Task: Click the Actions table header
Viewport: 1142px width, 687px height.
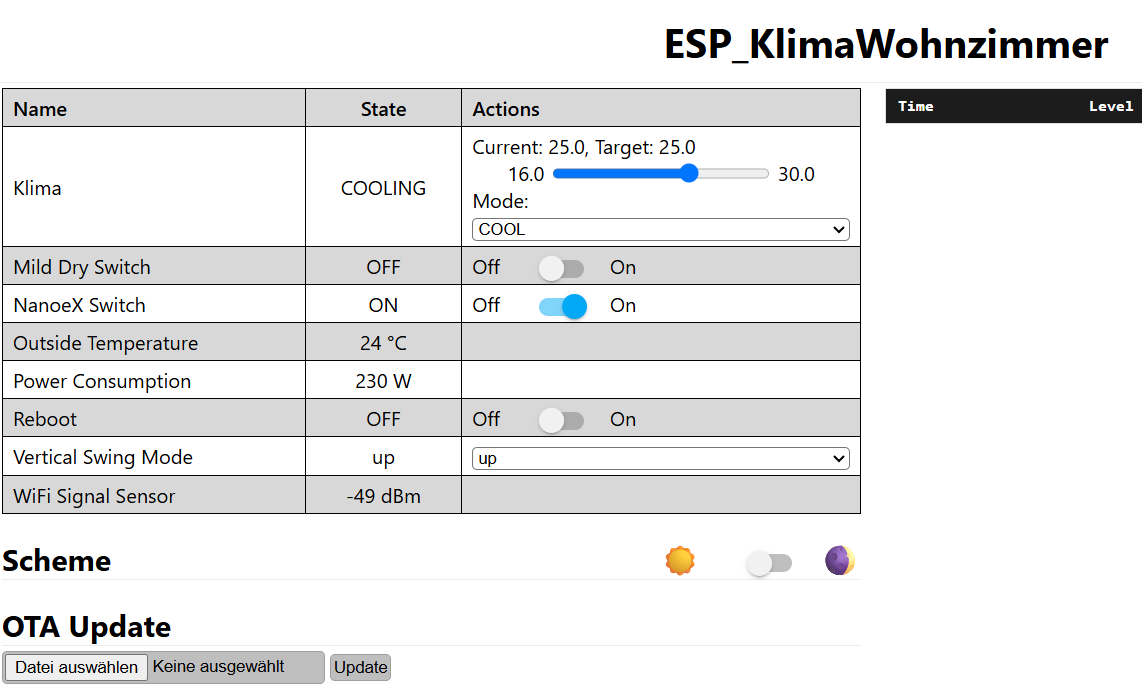Action: click(506, 109)
